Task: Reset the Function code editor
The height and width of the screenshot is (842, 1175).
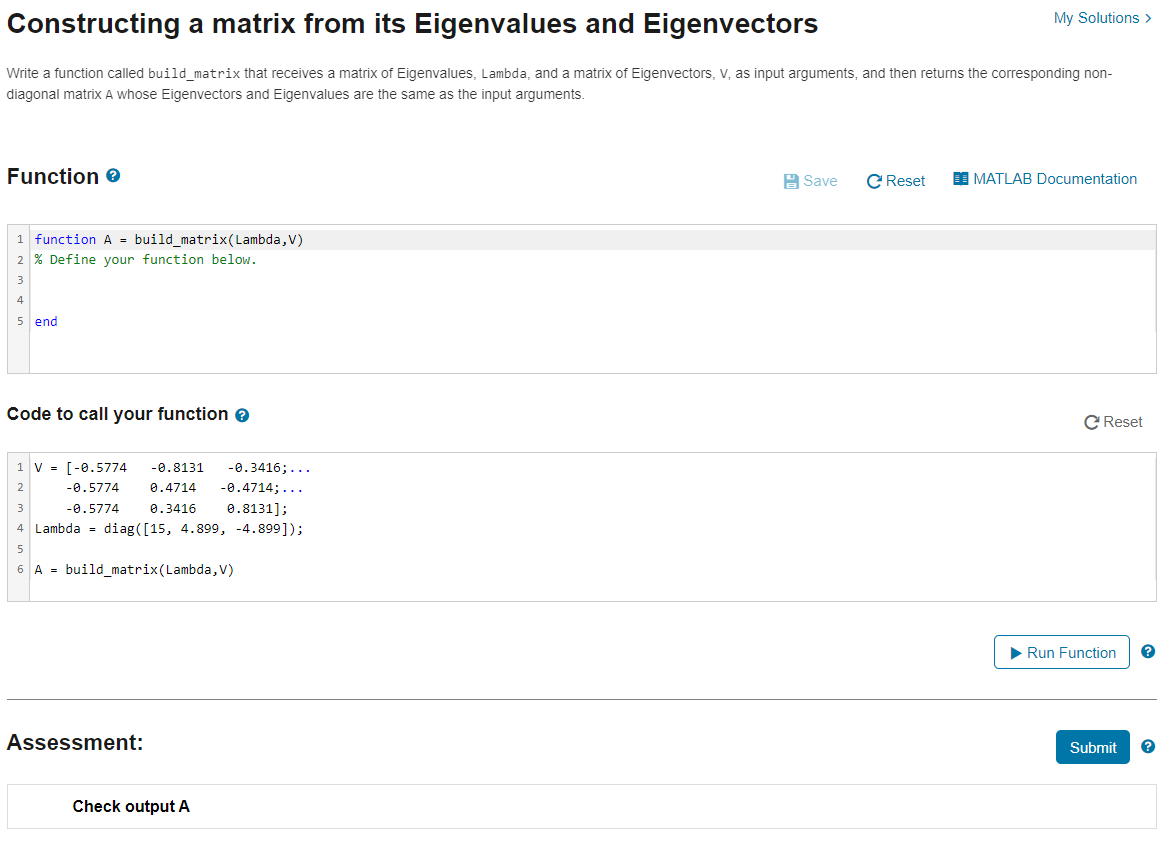Action: click(895, 181)
